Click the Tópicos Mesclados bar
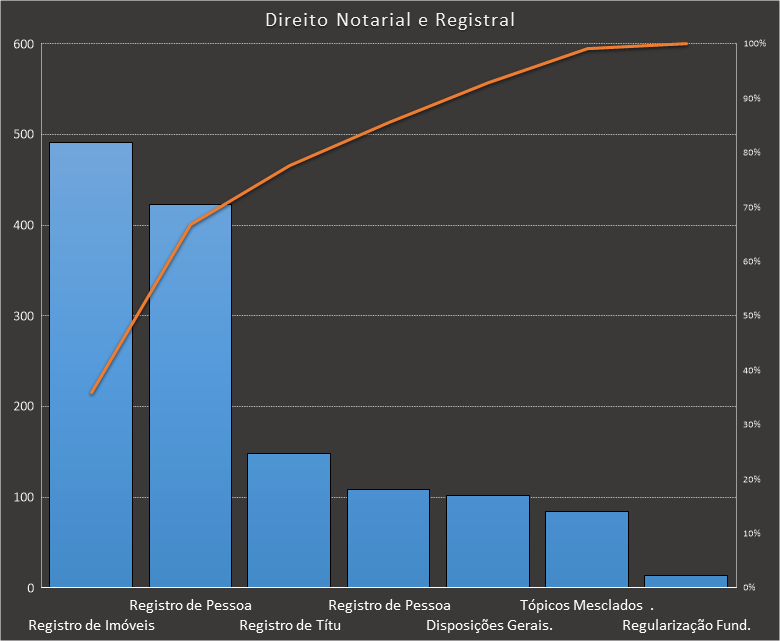 click(x=587, y=549)
